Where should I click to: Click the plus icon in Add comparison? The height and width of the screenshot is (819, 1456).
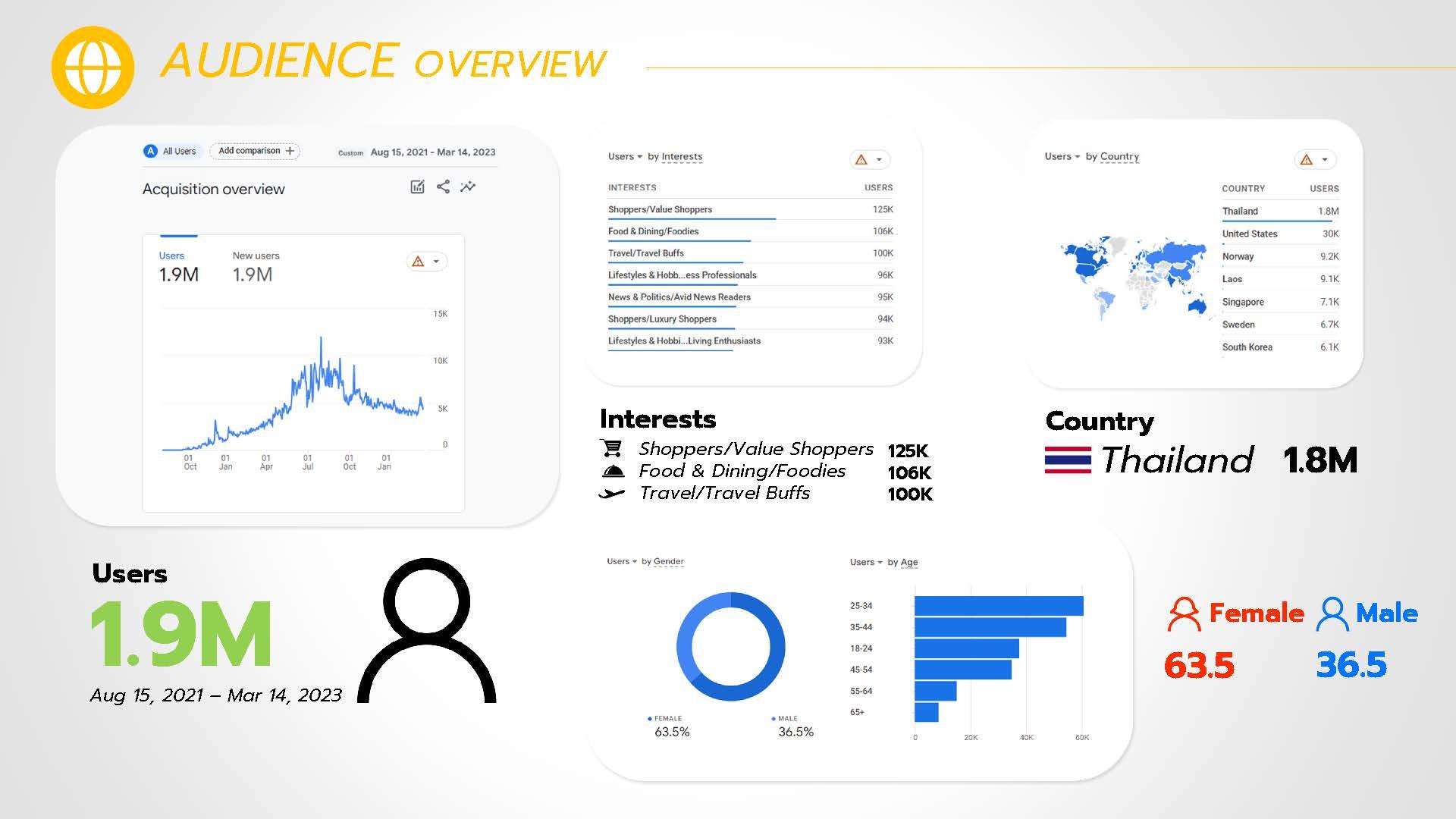click(x=290, y=151)
